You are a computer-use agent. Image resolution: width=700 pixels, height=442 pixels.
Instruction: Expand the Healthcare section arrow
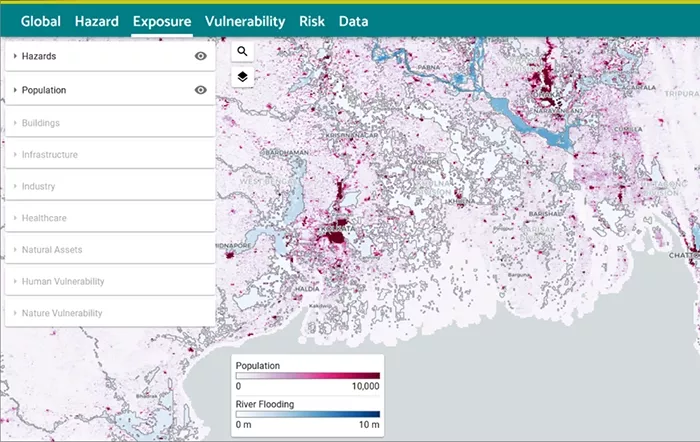coord(15,218)
